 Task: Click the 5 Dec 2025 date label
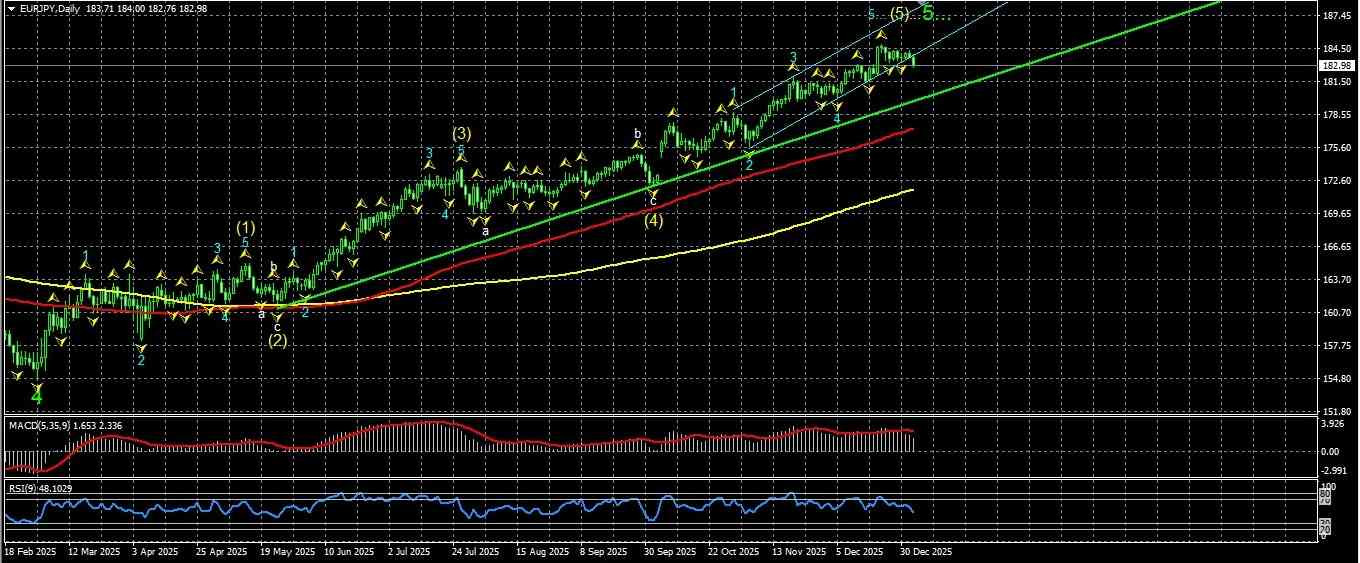click(x=860, y=551)
